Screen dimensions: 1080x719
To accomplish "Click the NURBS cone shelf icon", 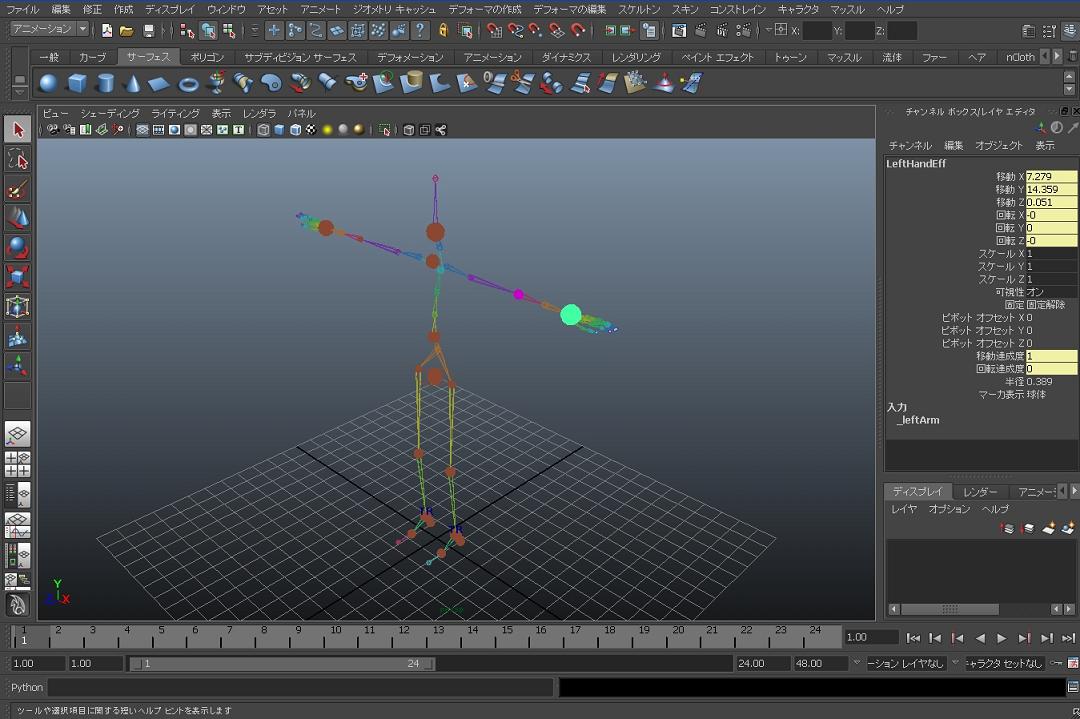I will [132, 83].
